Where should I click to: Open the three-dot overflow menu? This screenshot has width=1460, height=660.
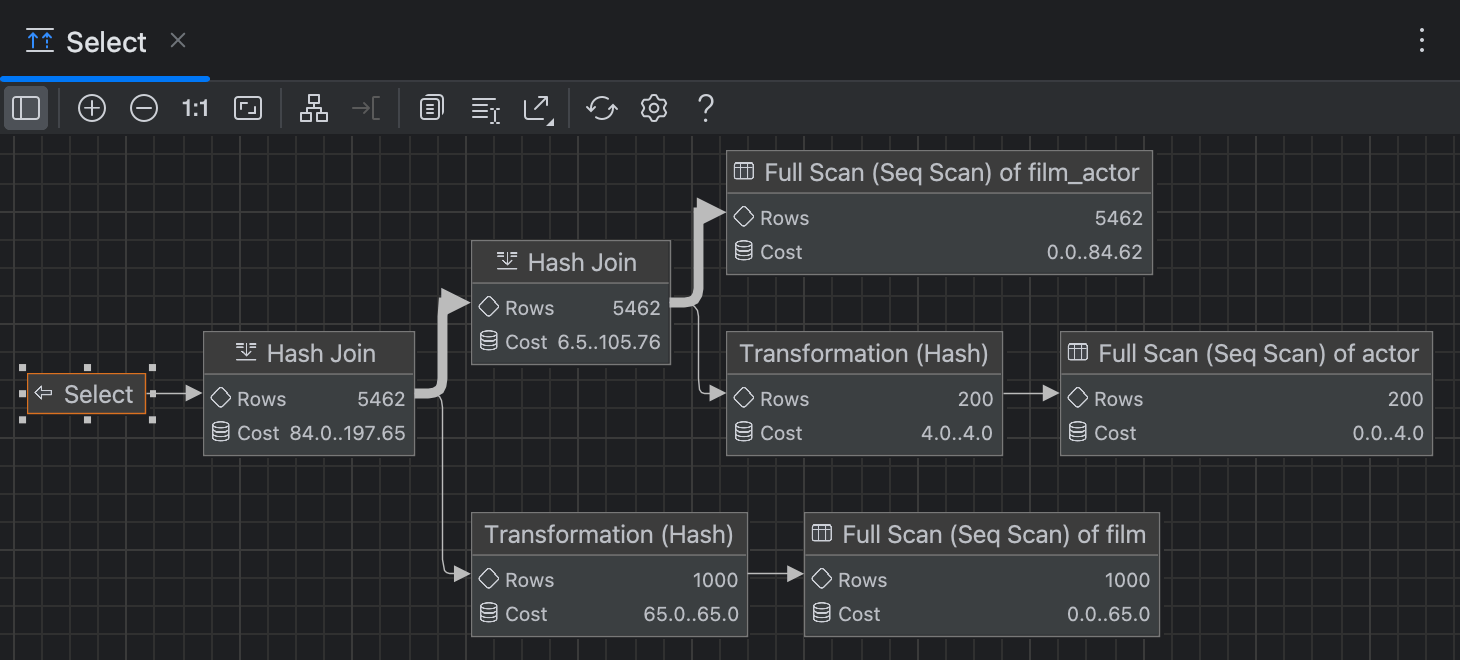coord(1424,40)
